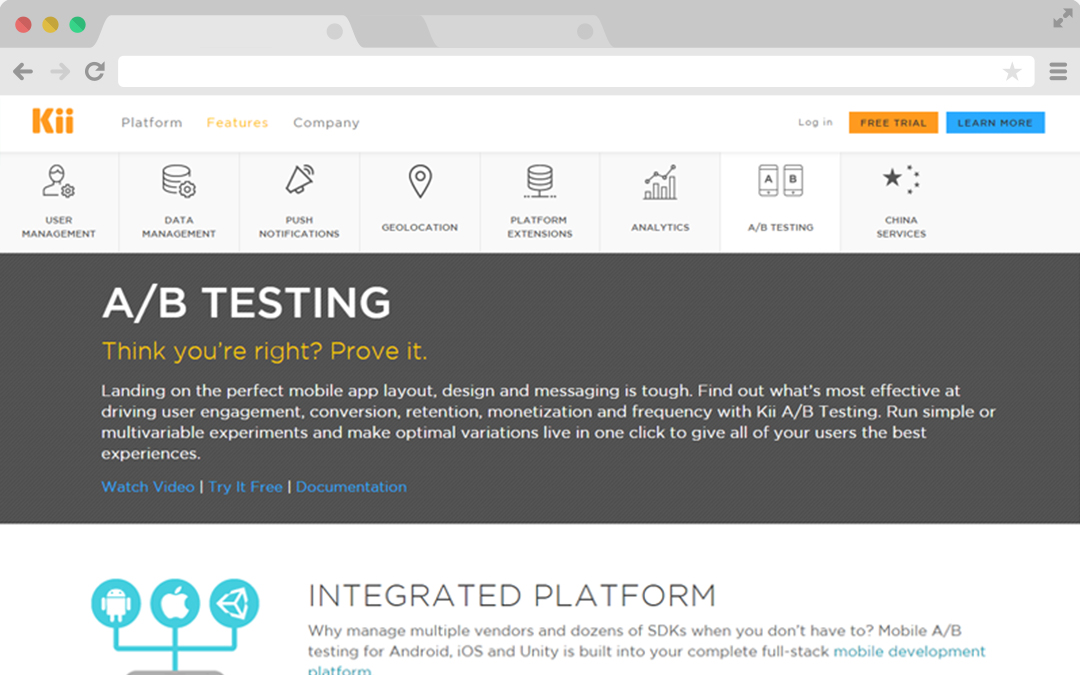
Task: Open Data Management feature icon
Action: [x=179, y=181]
